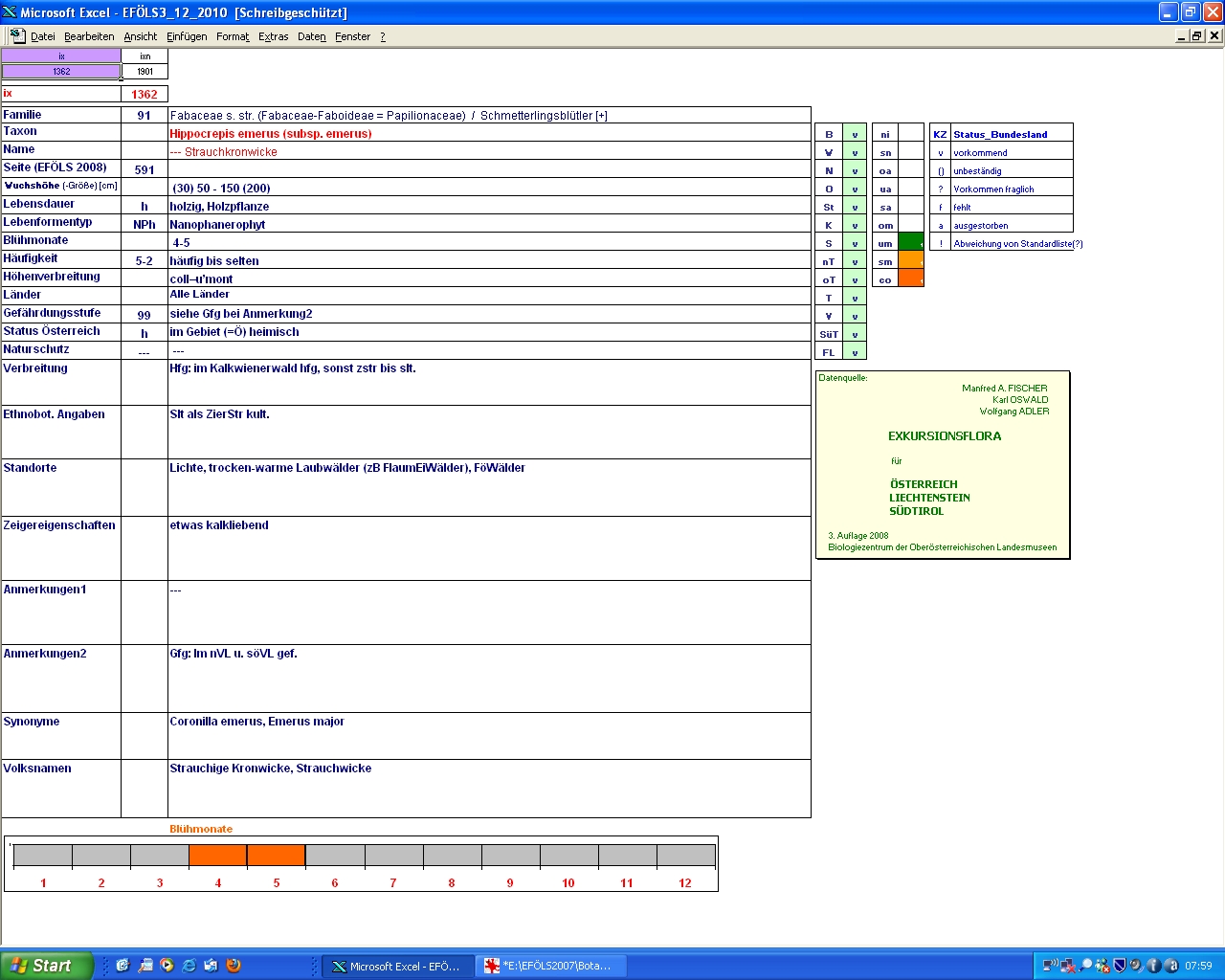Viewport: 1225px width, 980px height.
Task: Launch Windows Media Player from quick launch
Action: [x=167, y=966]
